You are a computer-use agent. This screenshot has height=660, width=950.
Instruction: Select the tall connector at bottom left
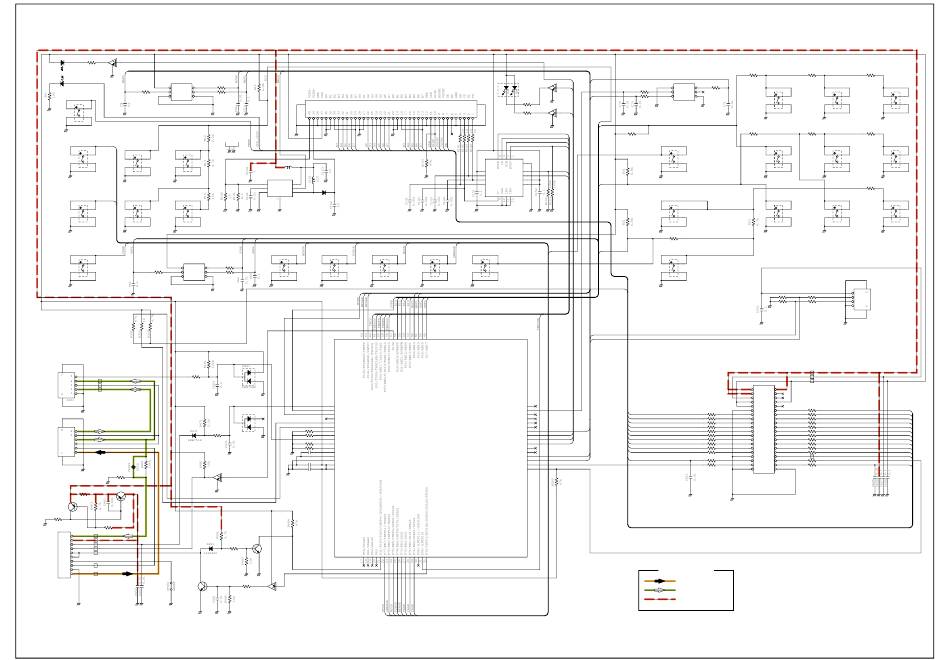click(64, 555)
